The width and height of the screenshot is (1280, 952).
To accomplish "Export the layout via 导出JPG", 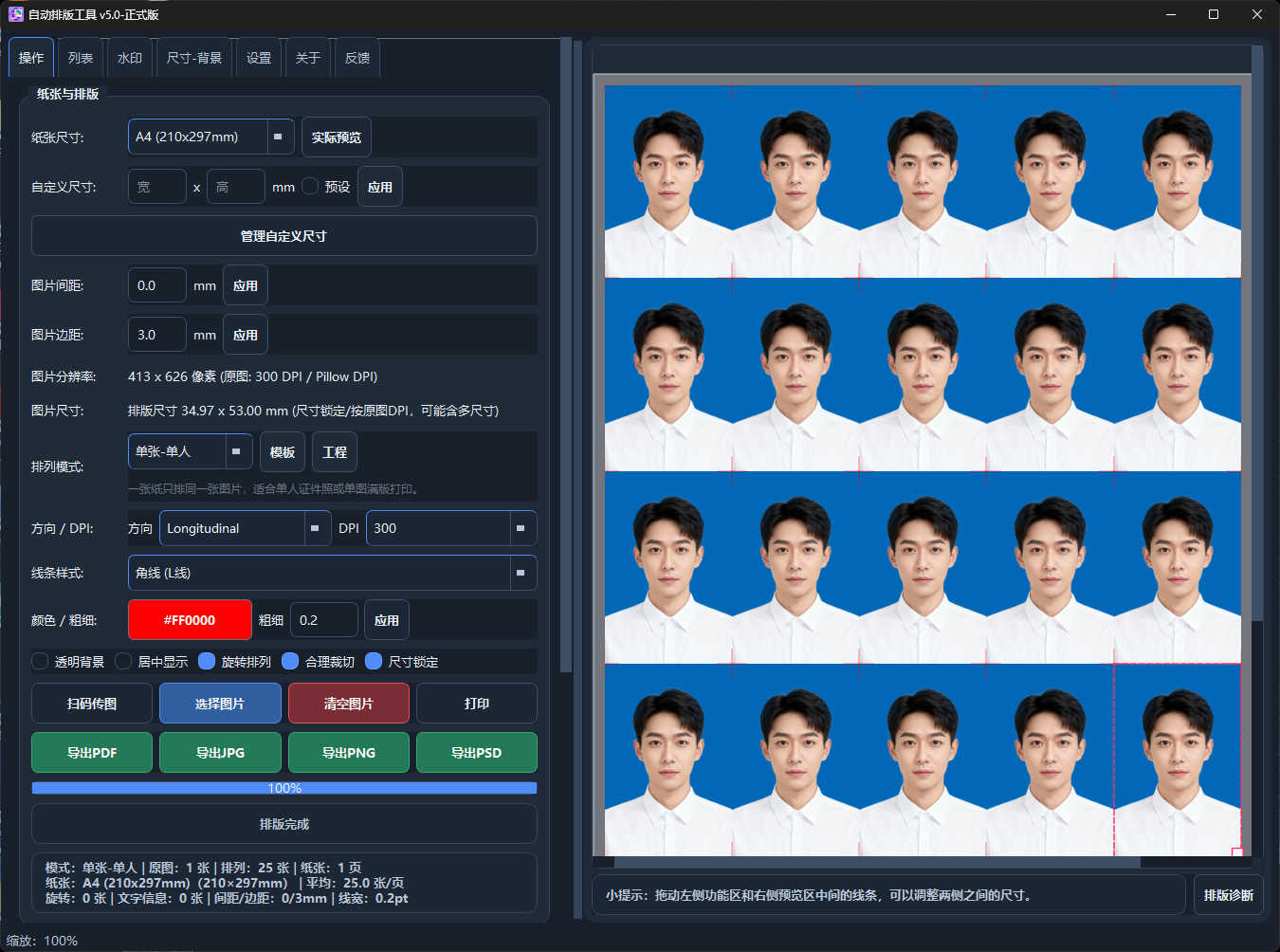I will coord(220,753).
